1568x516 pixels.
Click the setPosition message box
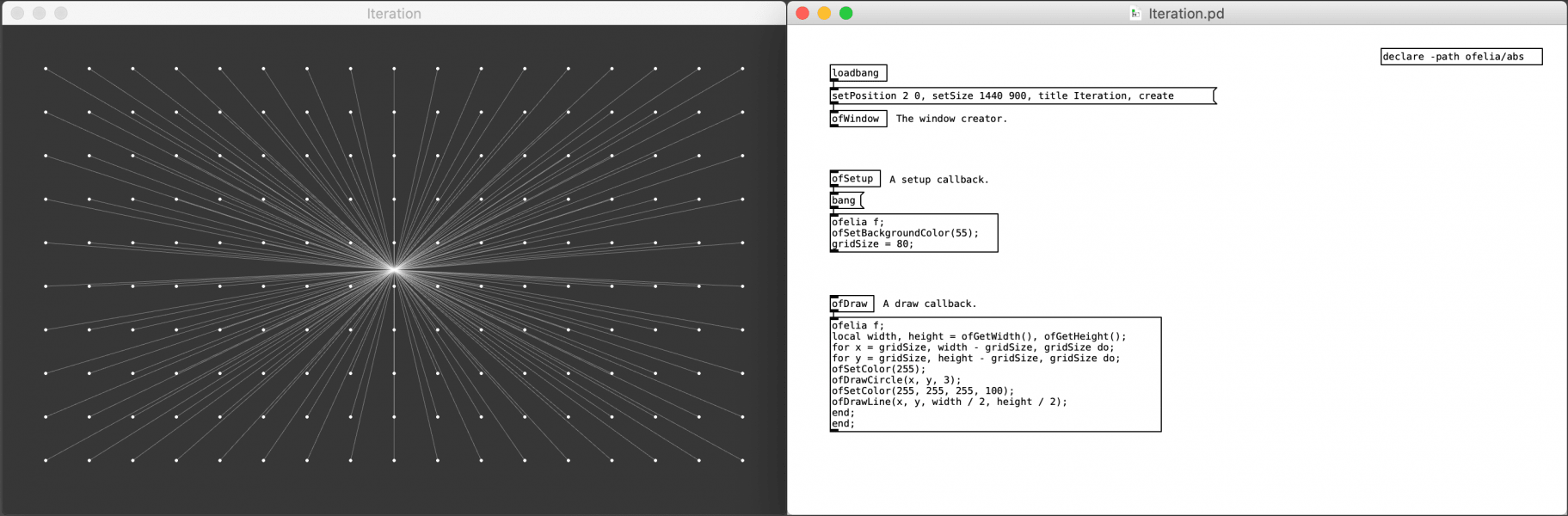tap(1023, 95)
